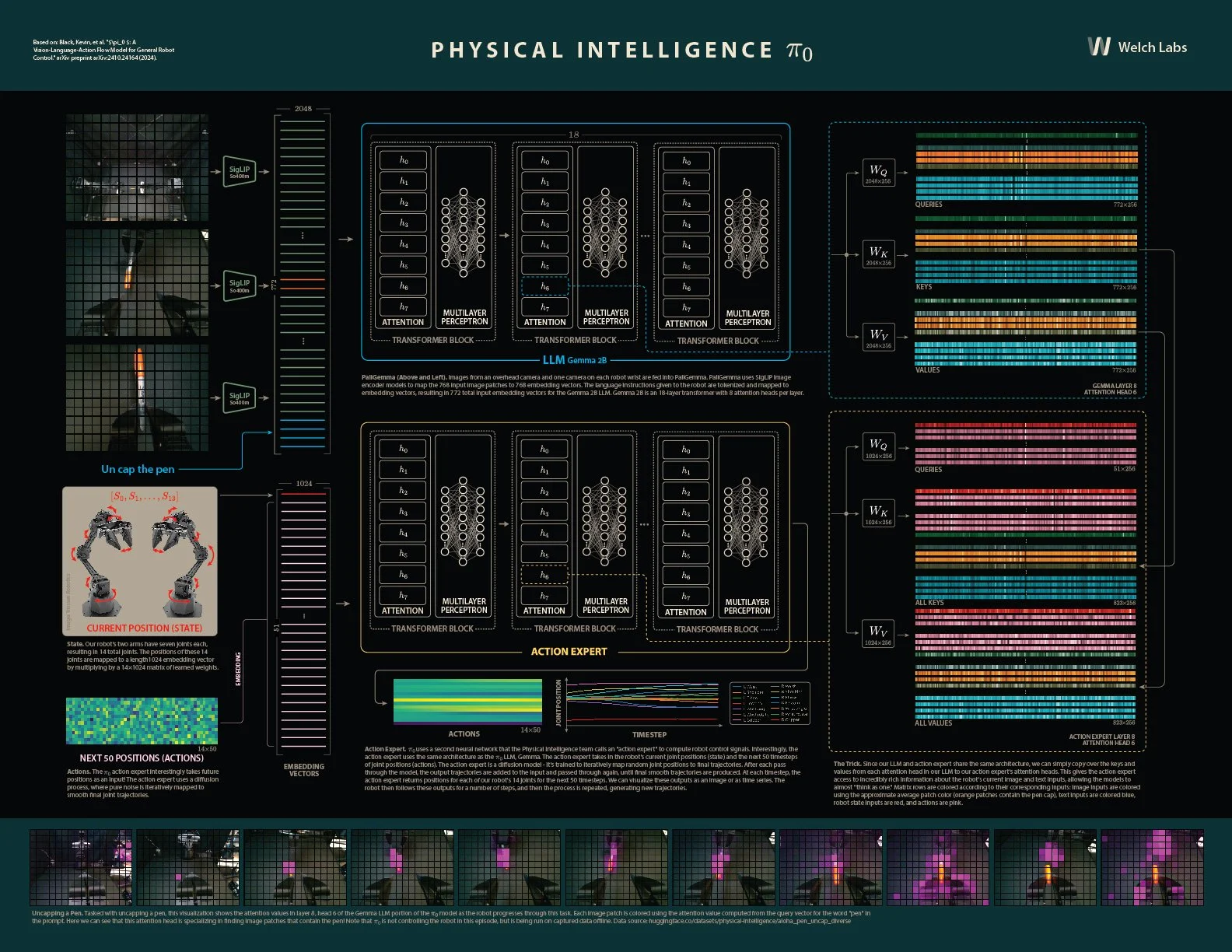Click the striped ACTIONS heatmap output
1232x952 pixels.
point(467,702)
